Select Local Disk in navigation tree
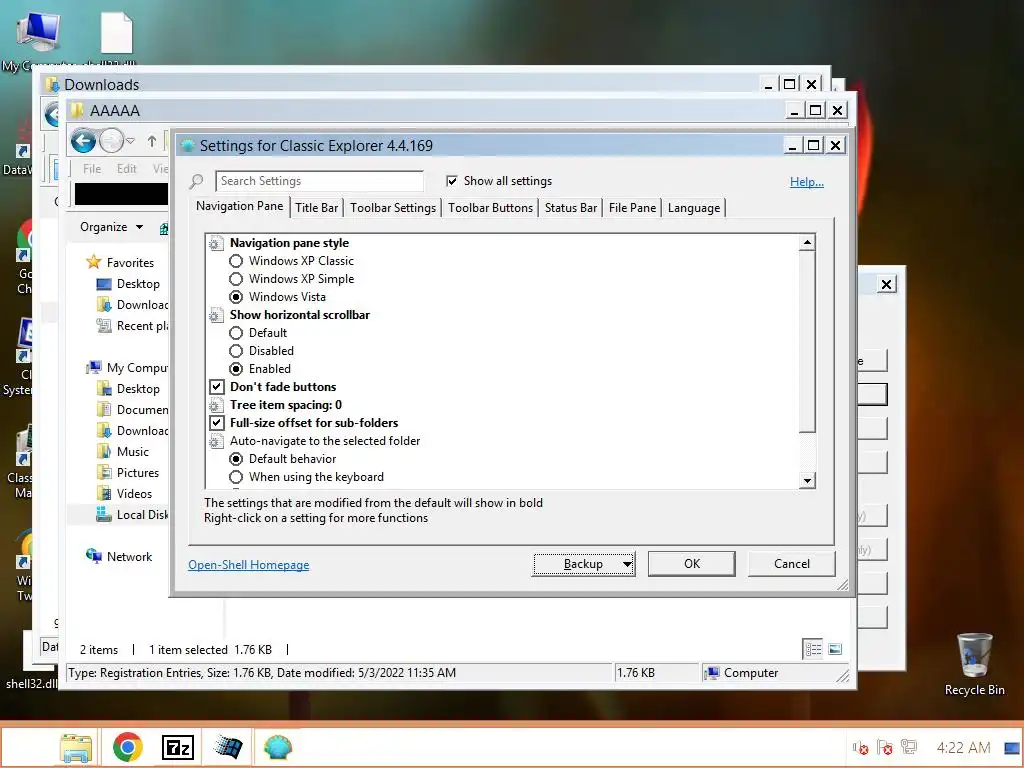The height and width of the screenshot is (768, 1024). [142, 515]
